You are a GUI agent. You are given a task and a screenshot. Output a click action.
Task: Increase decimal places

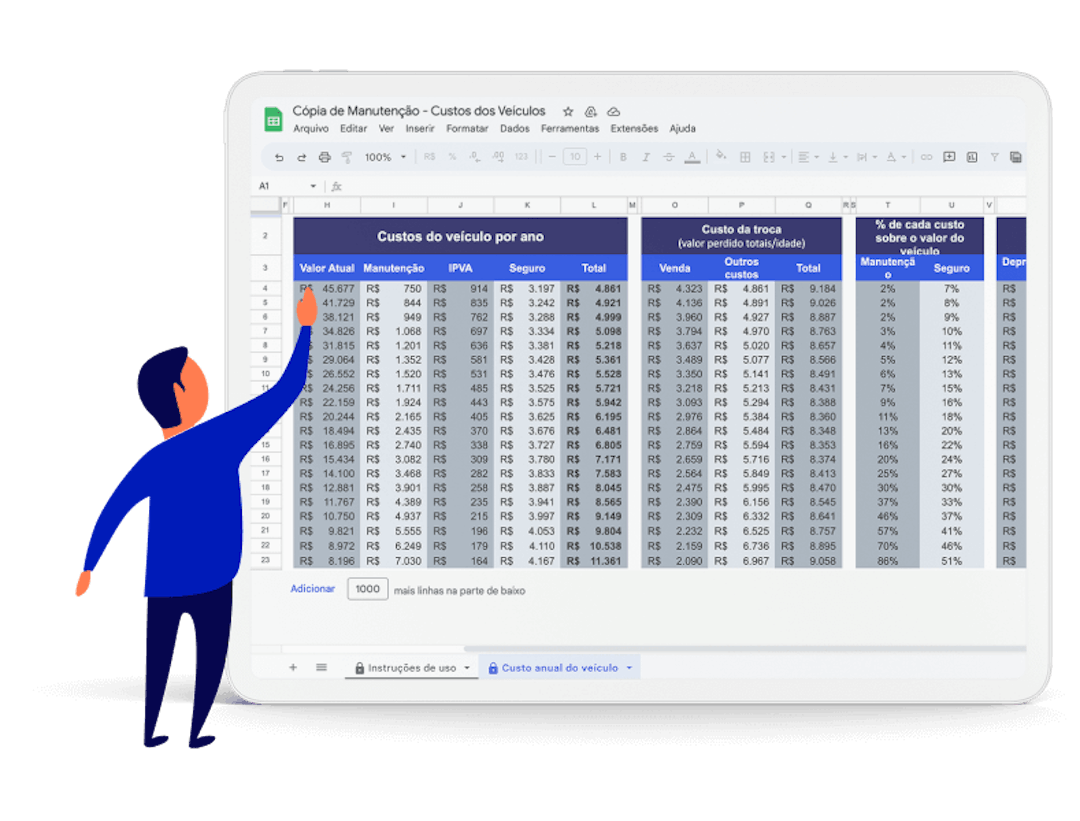point(498,157)
